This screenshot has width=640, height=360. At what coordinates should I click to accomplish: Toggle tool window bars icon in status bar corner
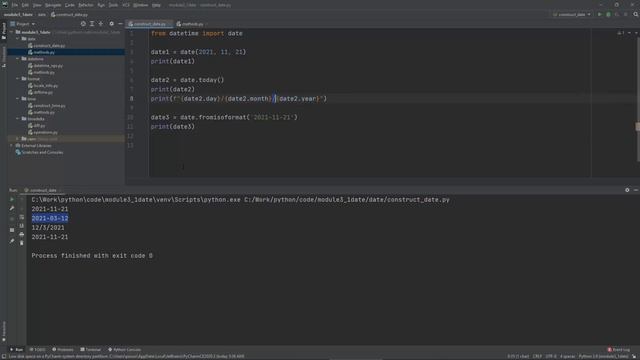coord(4,356)
